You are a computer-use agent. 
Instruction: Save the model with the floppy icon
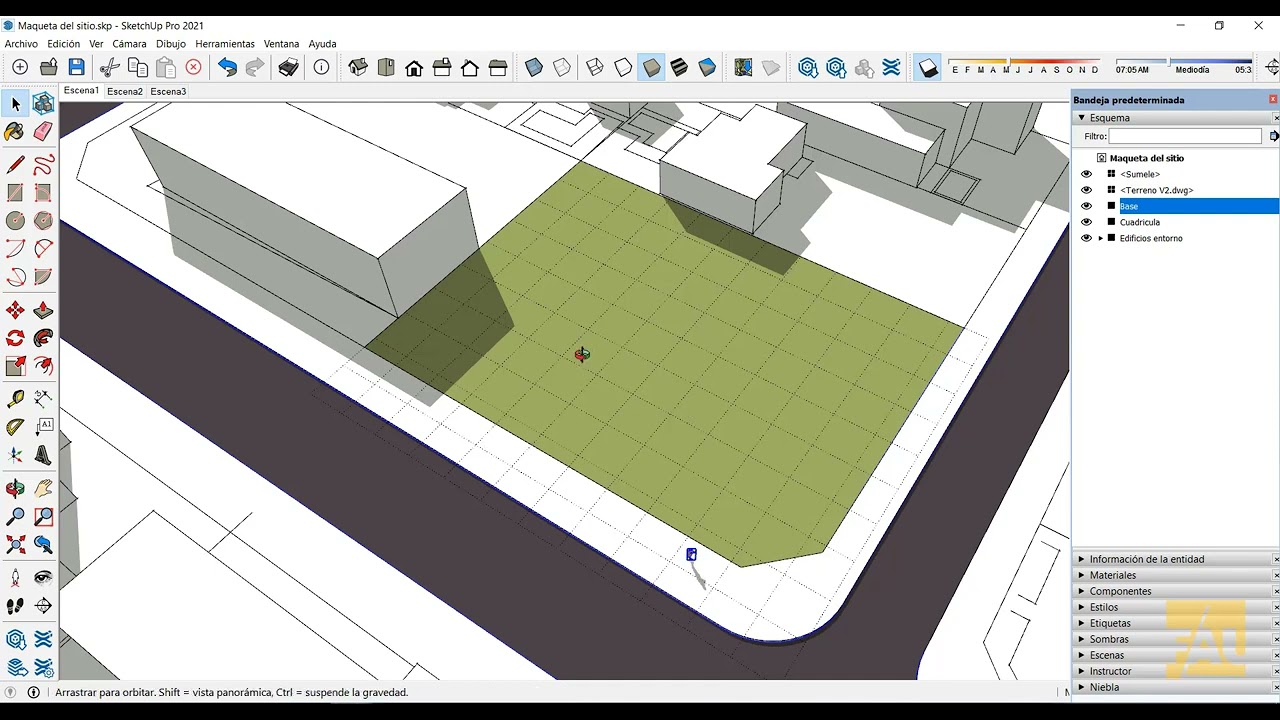[x=77, y=68]
